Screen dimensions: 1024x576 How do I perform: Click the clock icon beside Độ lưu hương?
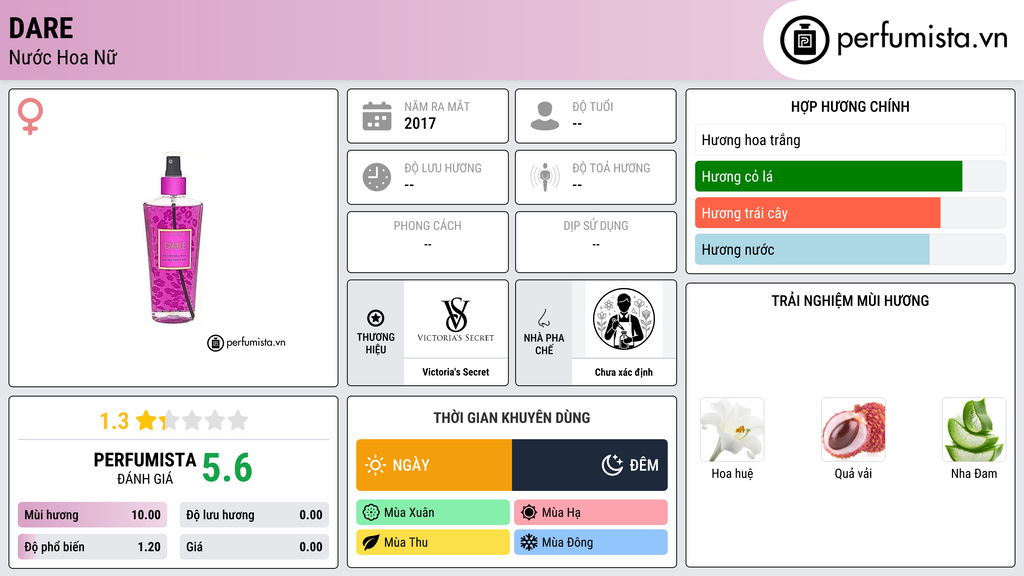coord(377,177)
